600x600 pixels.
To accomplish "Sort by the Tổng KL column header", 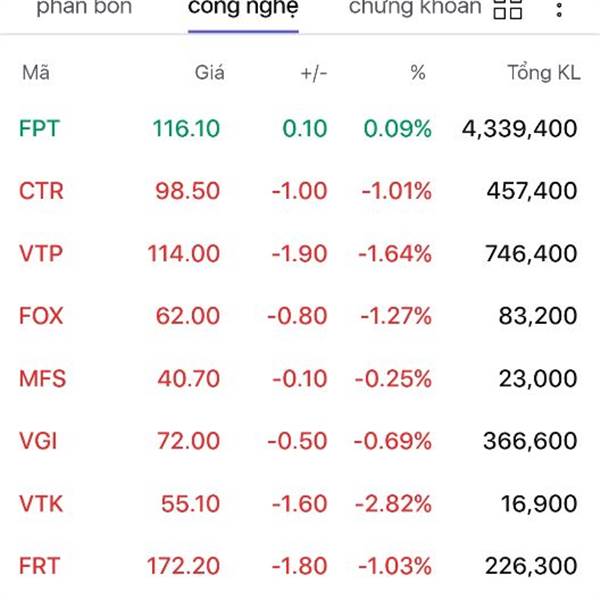I will (x=544, y=73).
